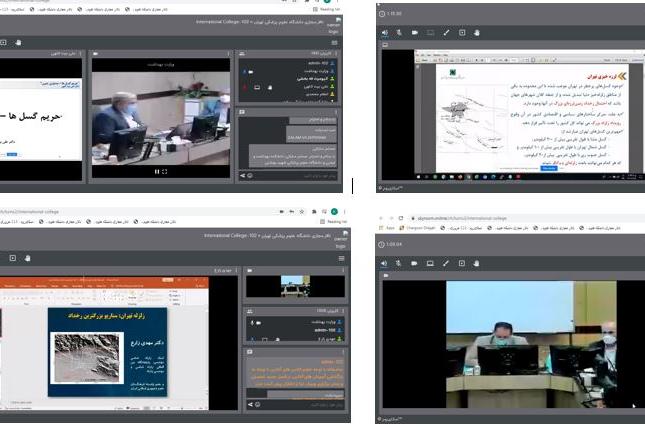Toggle speaker icon in top-right window toolbar

click(x=385, y=32)
